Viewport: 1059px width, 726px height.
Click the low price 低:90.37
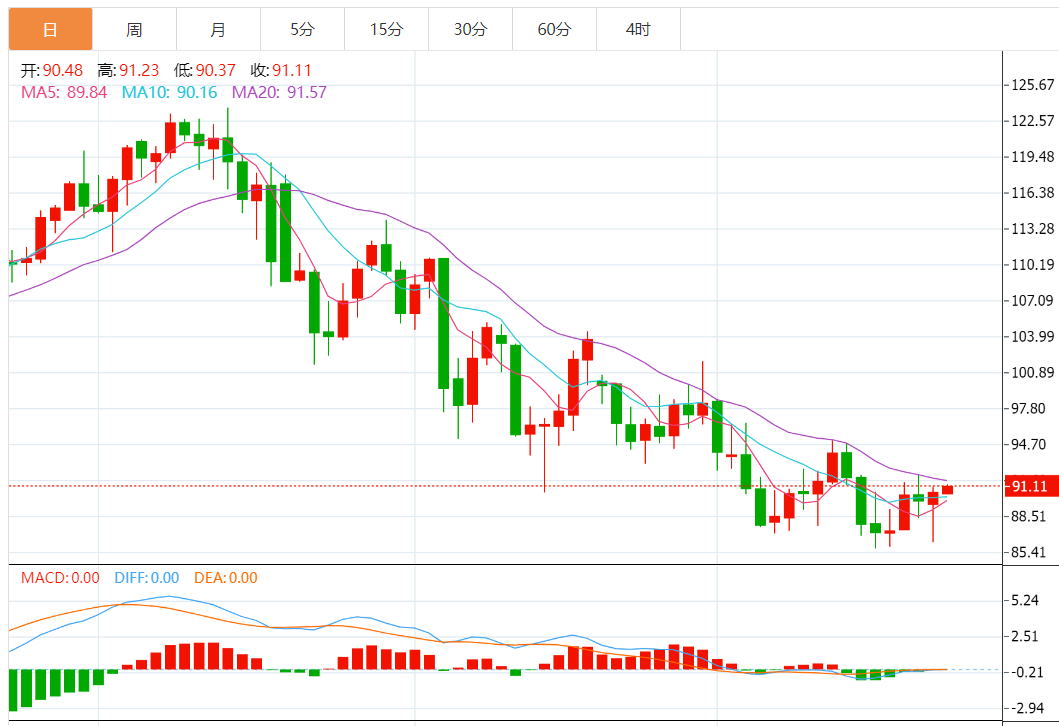click(x=205, y=70)
